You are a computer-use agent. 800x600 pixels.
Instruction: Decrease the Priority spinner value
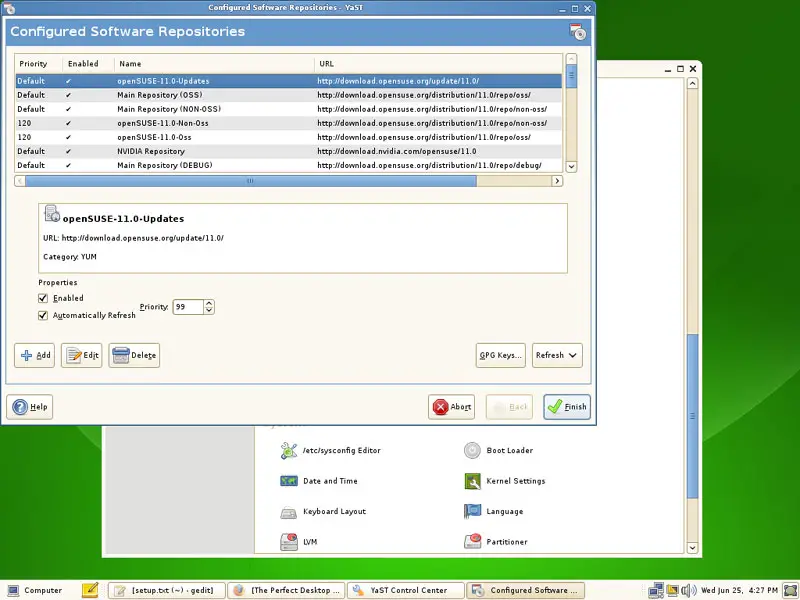(209, 310)
